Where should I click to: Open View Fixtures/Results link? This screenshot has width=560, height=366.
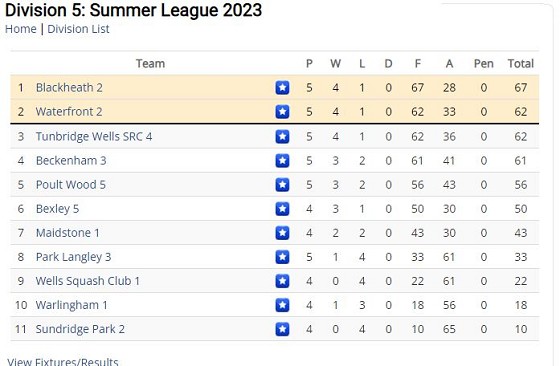(63, 361)
